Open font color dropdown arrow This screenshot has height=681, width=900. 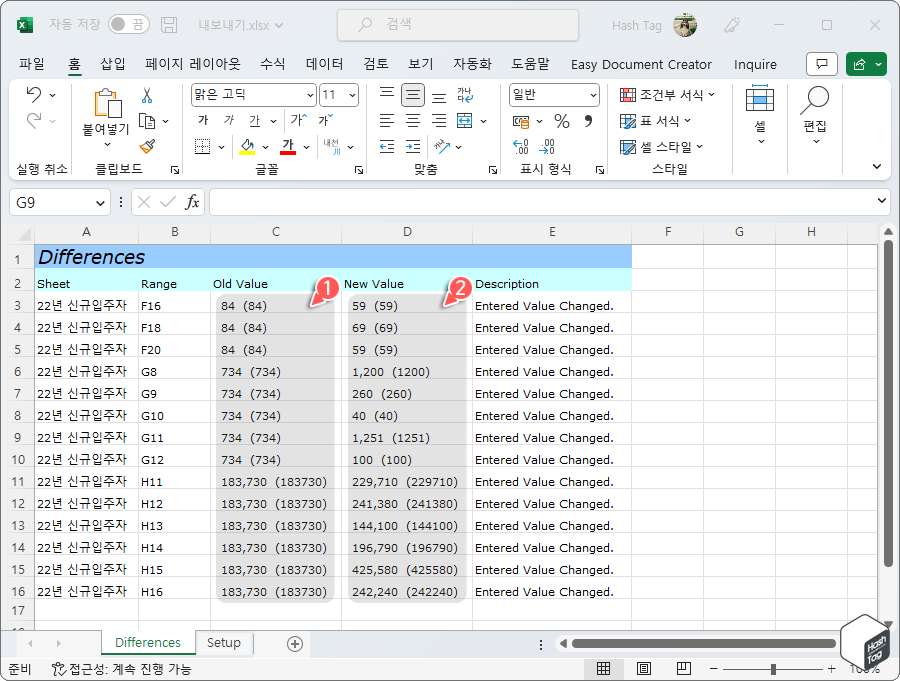point(307,147)
